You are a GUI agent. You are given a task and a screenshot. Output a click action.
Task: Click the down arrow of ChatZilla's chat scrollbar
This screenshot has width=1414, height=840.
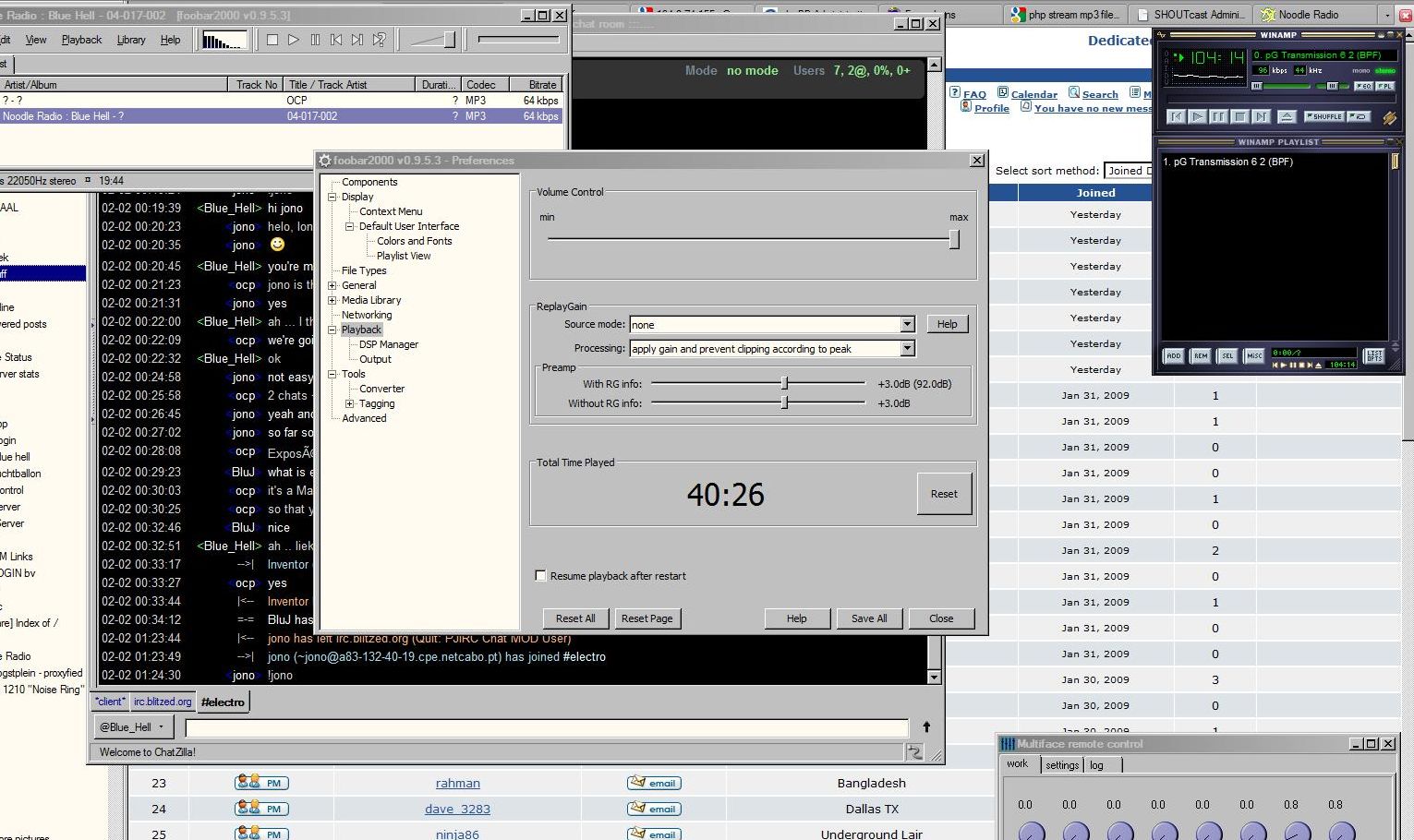click(x=934, y=678)
